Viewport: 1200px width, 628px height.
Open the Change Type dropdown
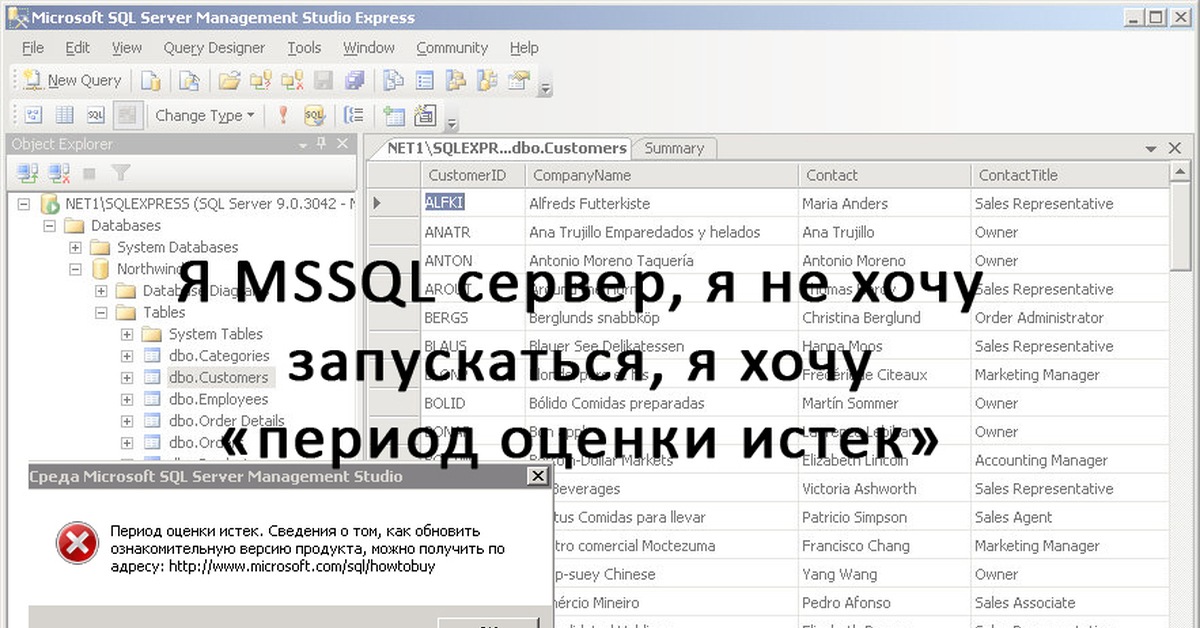(205, 115)
